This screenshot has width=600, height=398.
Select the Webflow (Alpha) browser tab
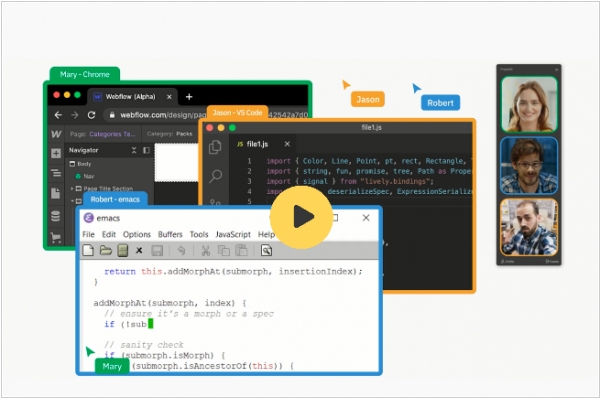pyautogui.click(x=132, y=97)
